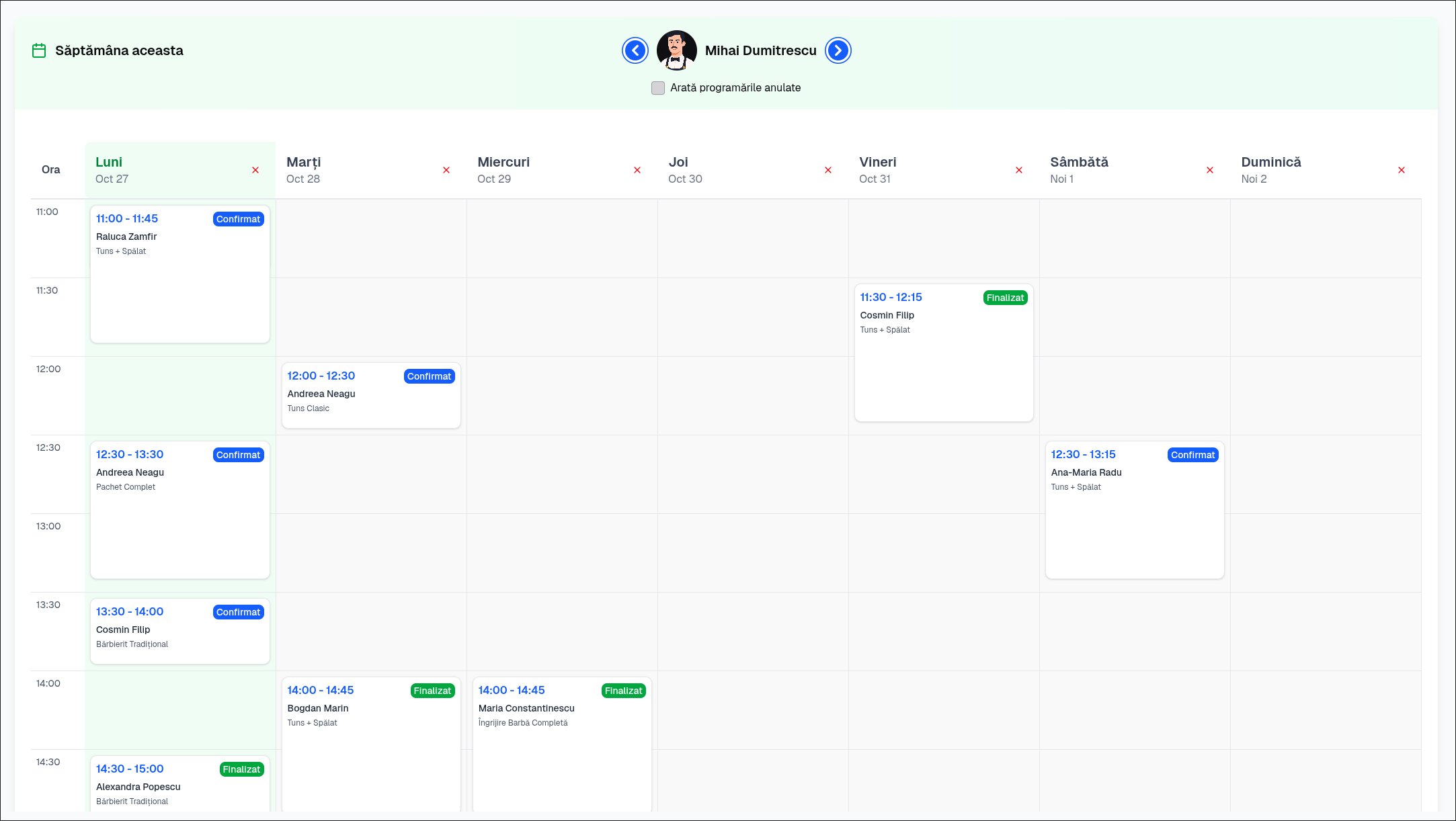Click the red X on Sâmbătă column
Viewport: 1456px width, 821px height.
click(x=1210, y=170)
